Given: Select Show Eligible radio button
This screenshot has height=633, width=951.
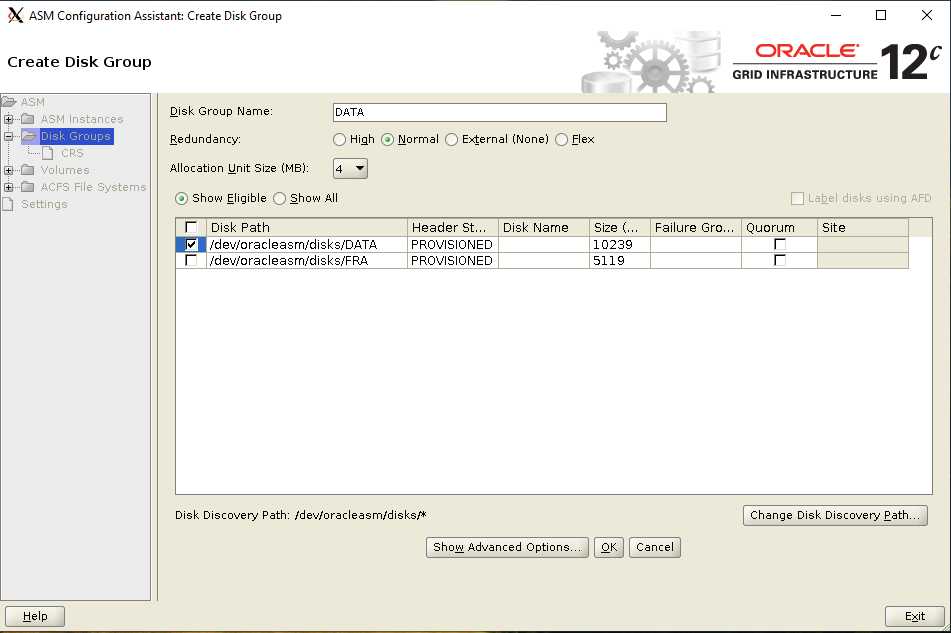Looking at the screenshot, I should pos(181,198).
